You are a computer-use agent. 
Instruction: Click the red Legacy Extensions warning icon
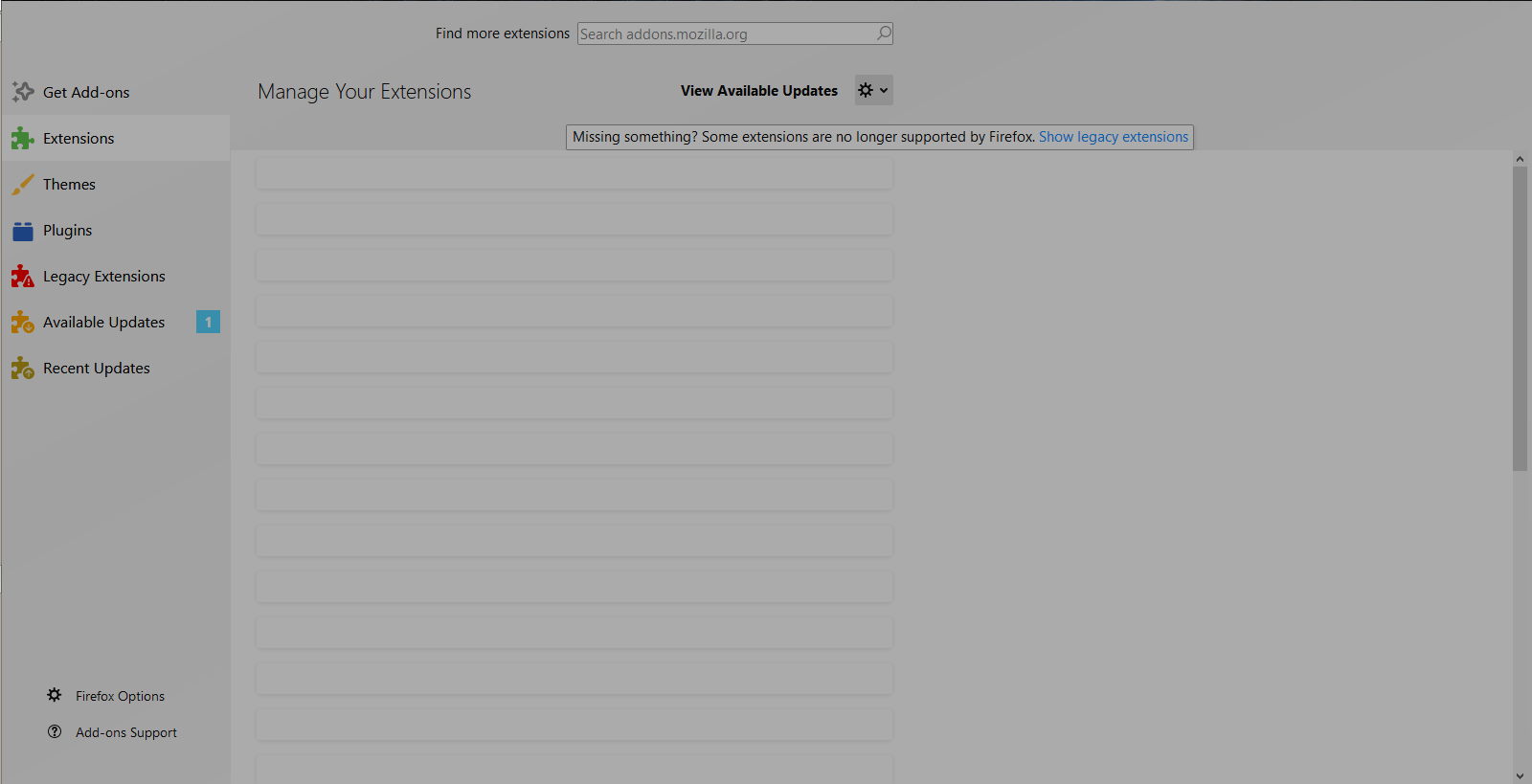tap(23, 277)
